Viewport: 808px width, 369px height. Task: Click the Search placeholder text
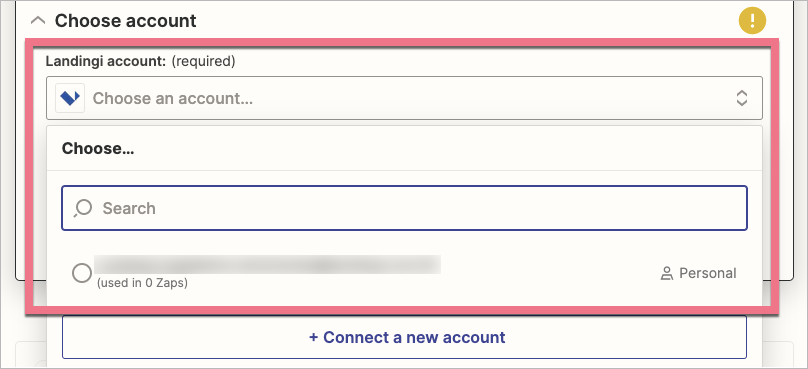[129, 208]
